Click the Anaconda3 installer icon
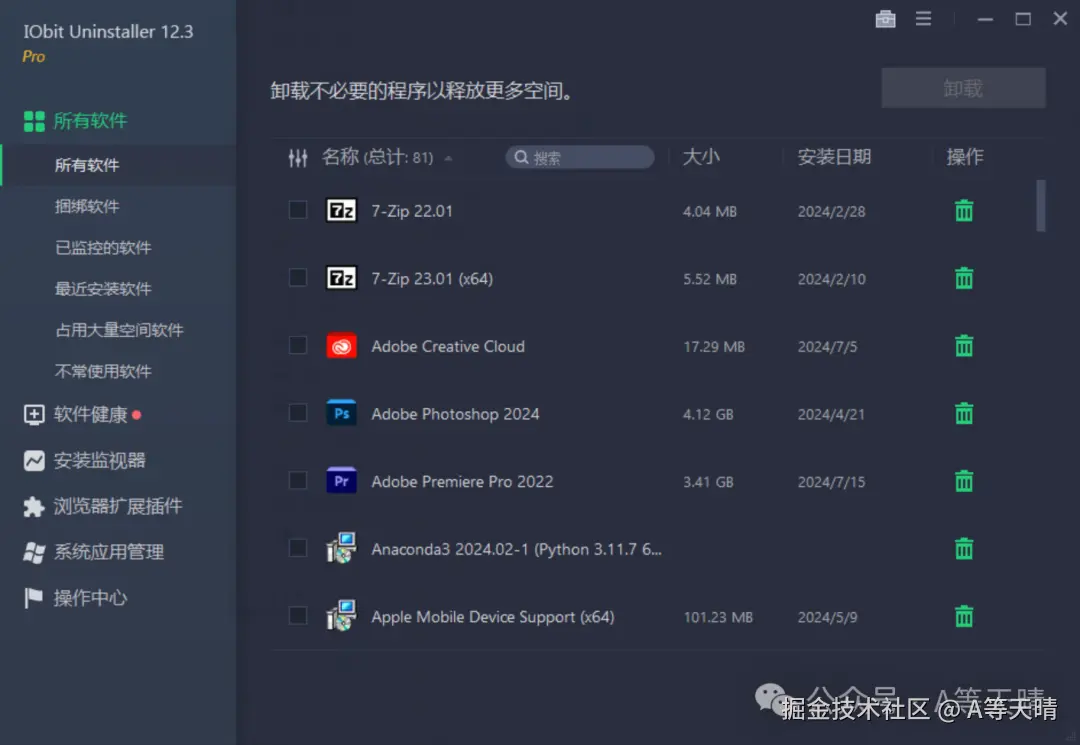Viewport: 1080px width, 745px height. 341,548
